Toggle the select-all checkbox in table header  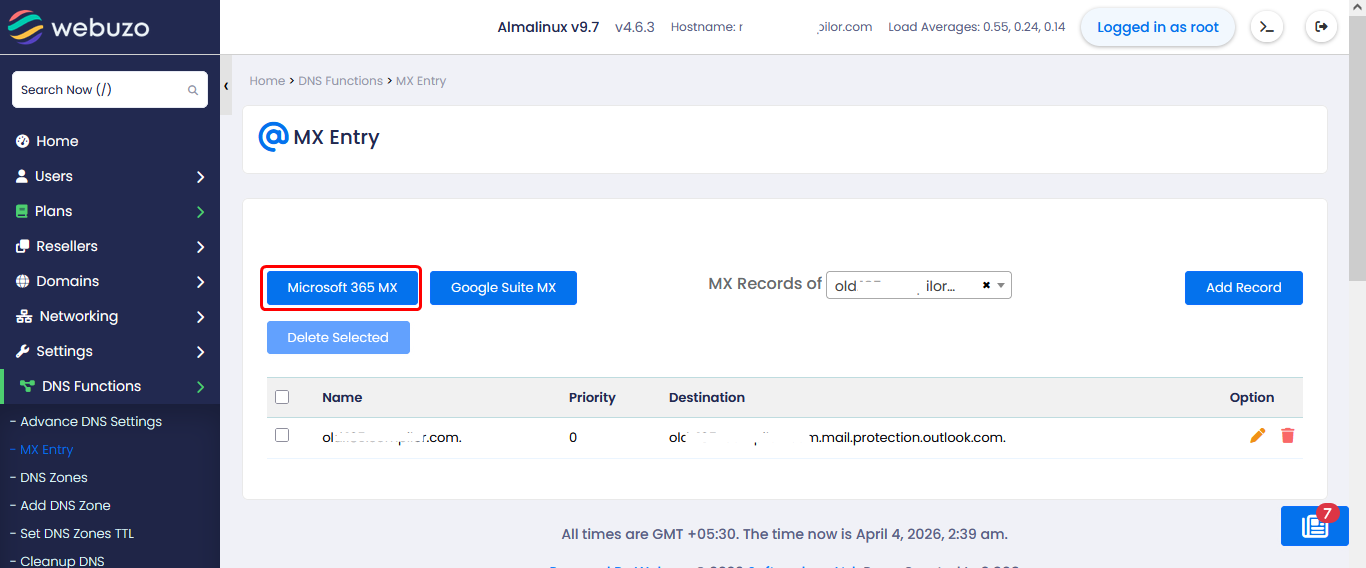[x=282, y=397]
